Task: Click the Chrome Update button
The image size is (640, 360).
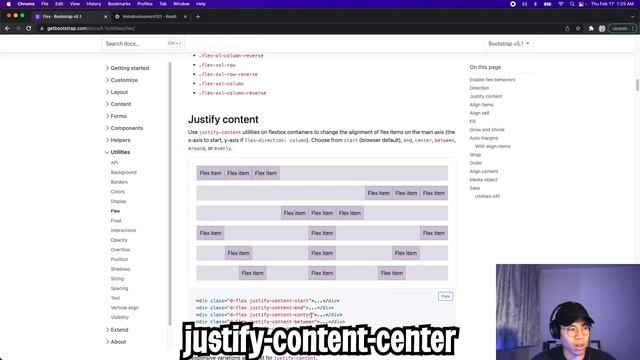Action: [x=622, y=29]
